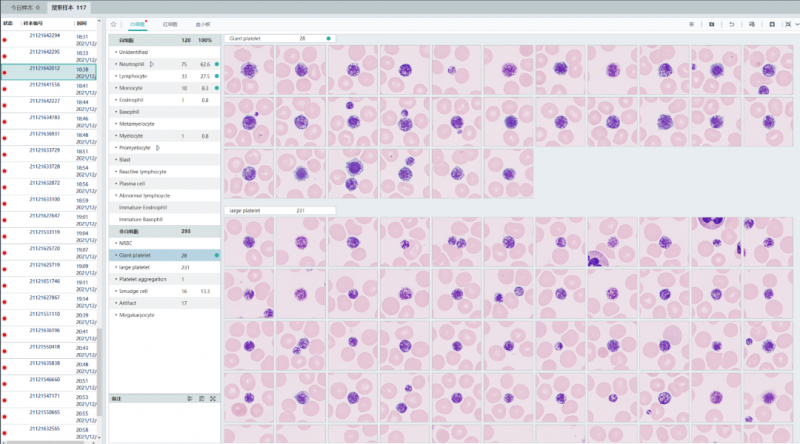Click the large platelet gallery header label

(245, 210)
